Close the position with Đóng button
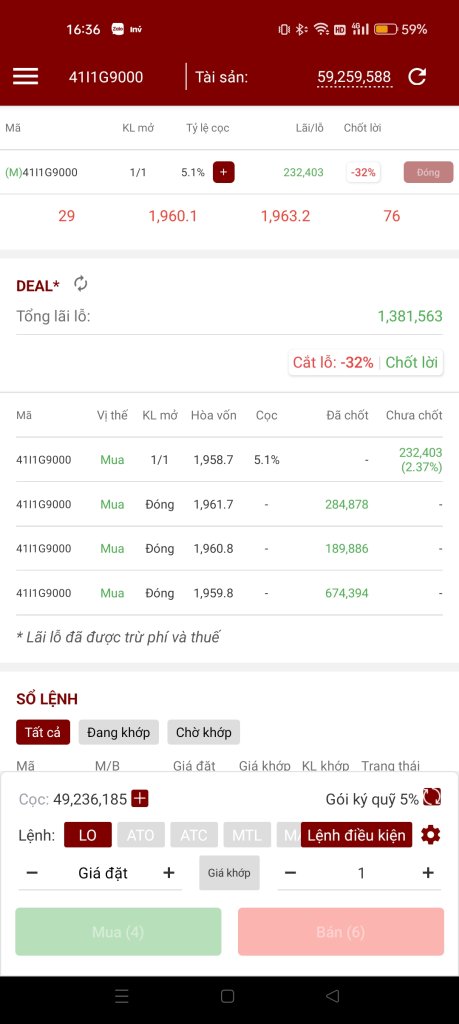 click(x=428, y=172)
